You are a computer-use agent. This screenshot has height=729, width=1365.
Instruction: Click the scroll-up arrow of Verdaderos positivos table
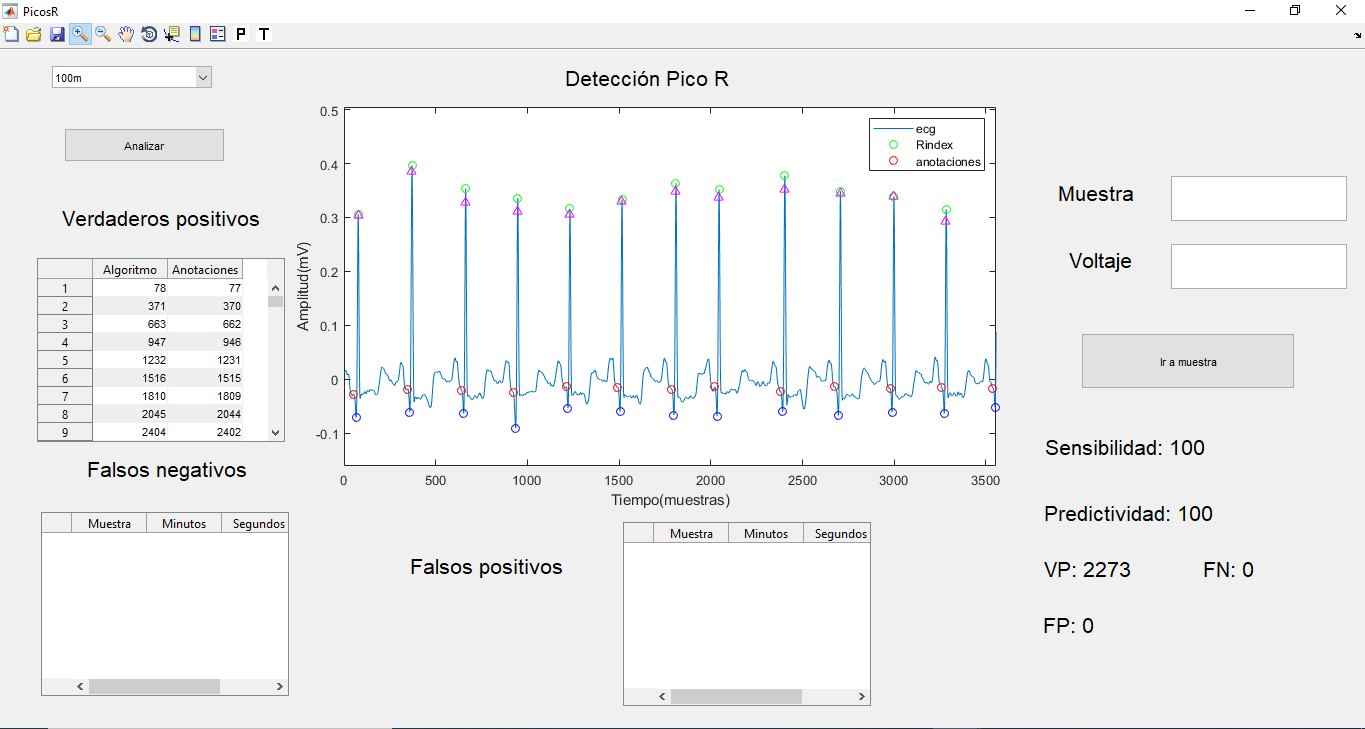[x=276, y=287]
